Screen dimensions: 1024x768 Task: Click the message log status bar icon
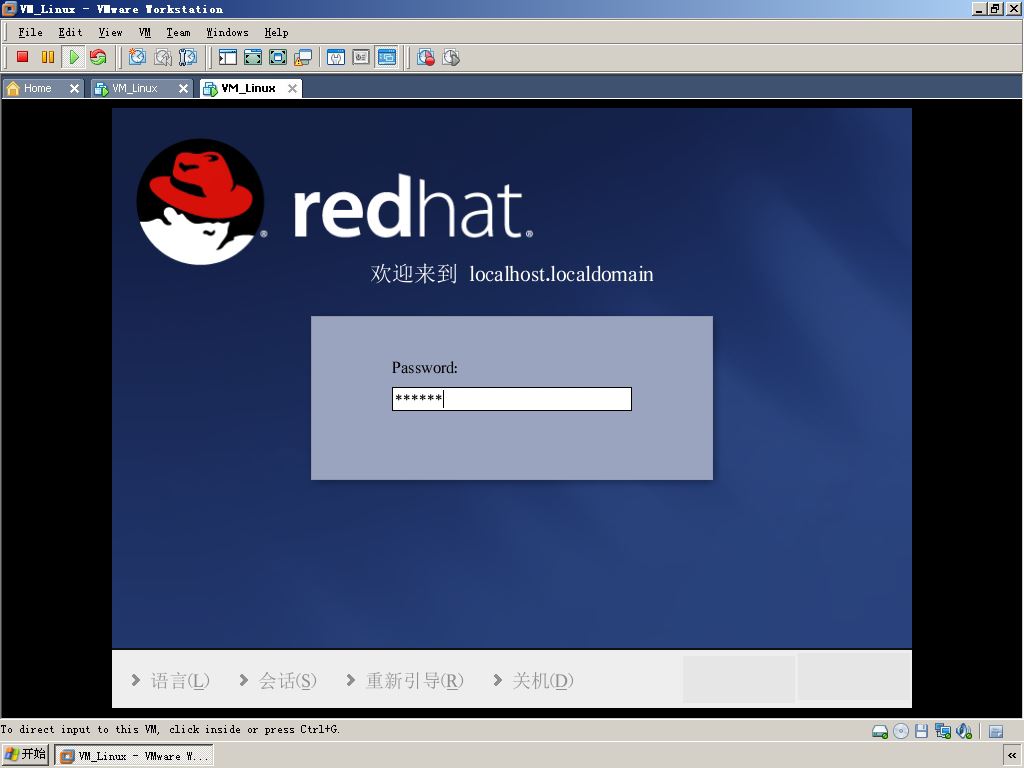coord(996,731)
